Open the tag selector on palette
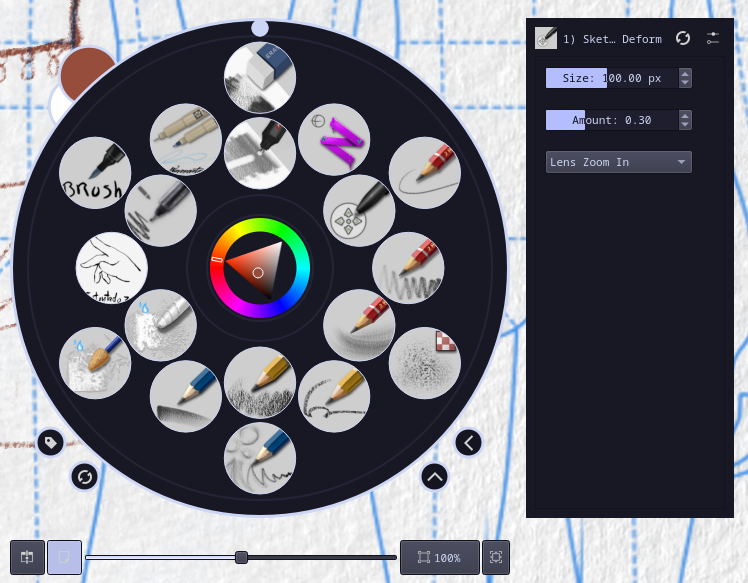The height and width of the screenshot is (583, 748). [51, 443]
